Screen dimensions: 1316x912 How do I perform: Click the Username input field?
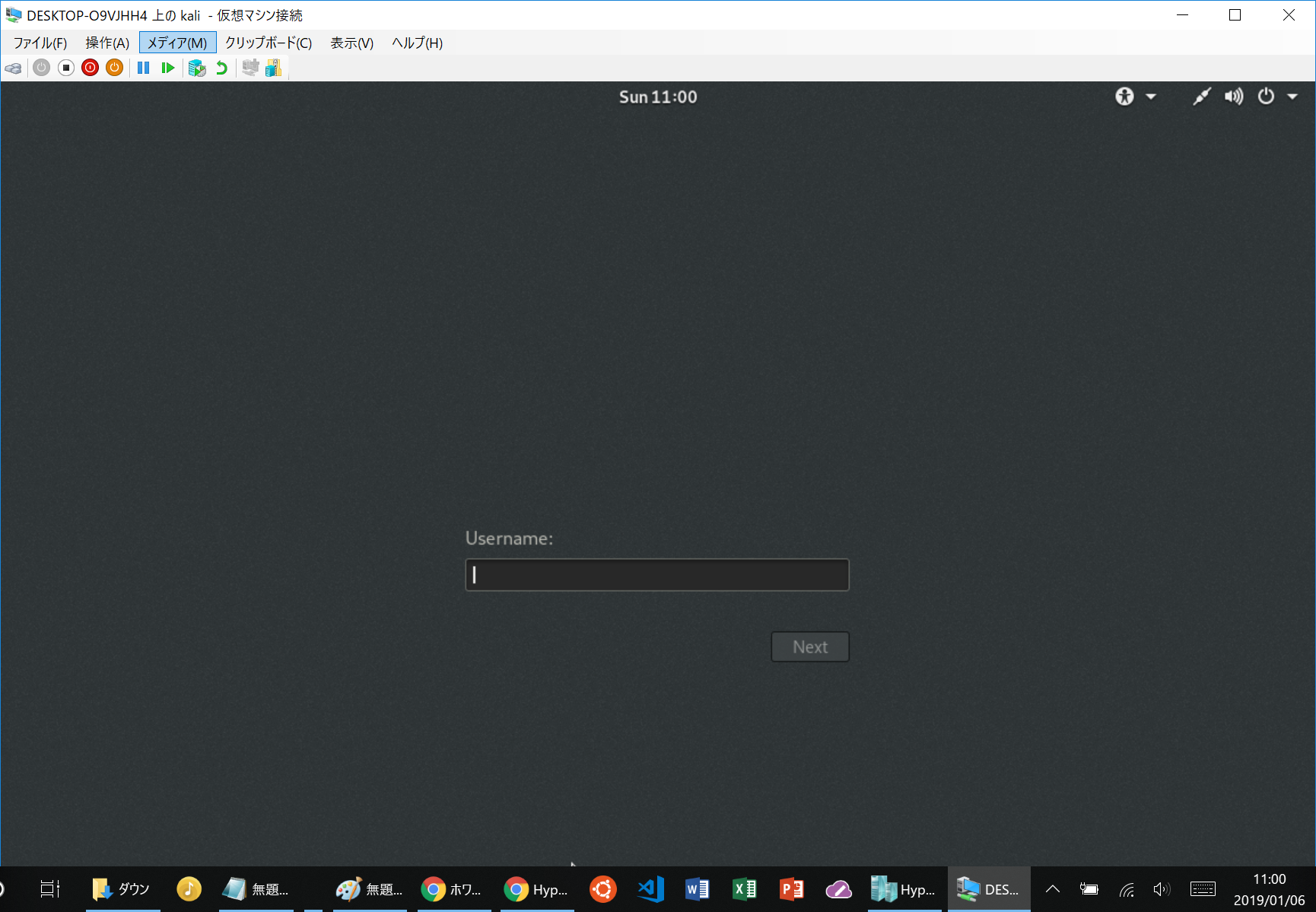pyautogui.click(x=656, y=575)
